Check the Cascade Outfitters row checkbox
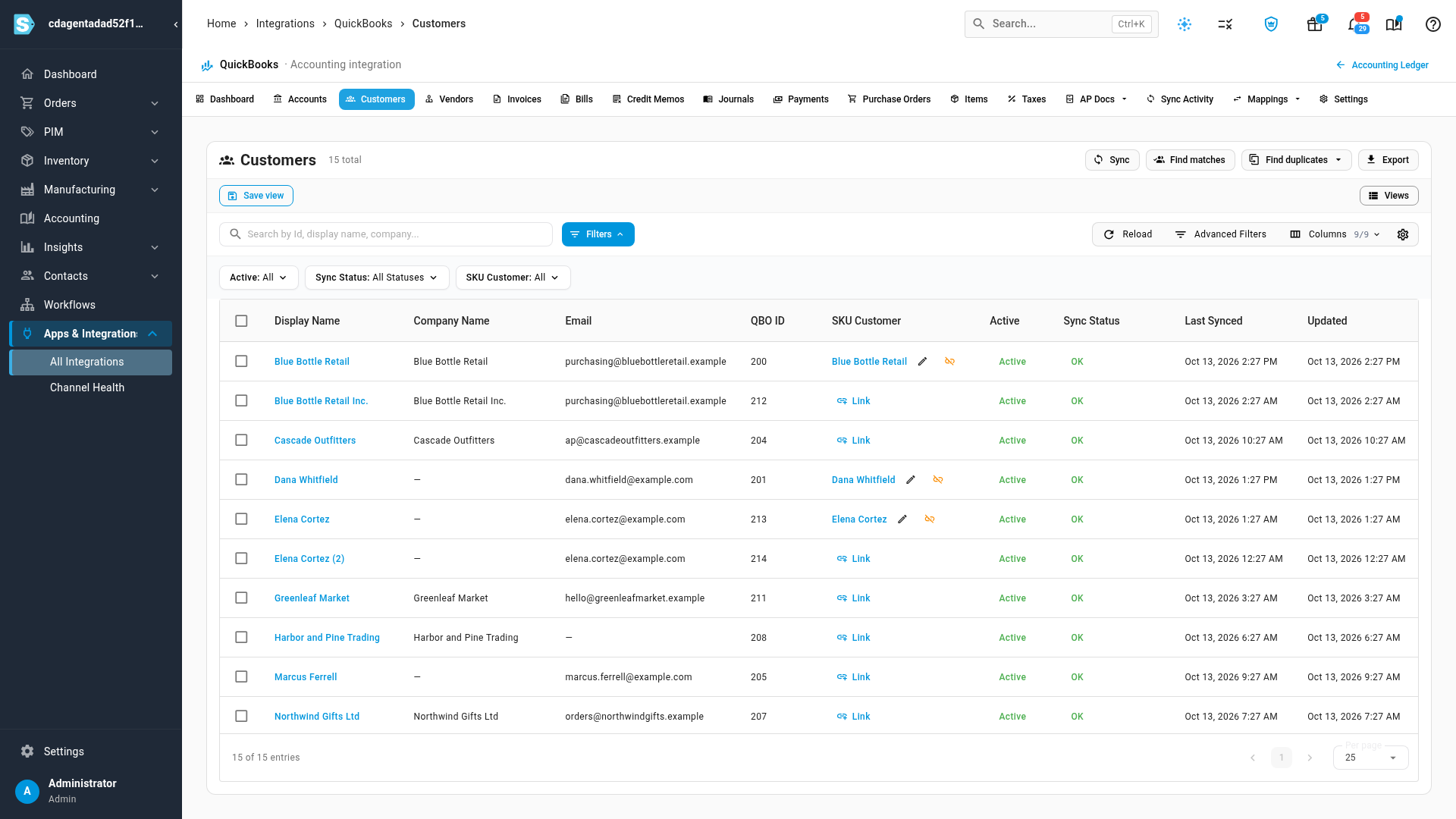The width and height of the screenshot is (1456, 819). click(x=241, y=441)
